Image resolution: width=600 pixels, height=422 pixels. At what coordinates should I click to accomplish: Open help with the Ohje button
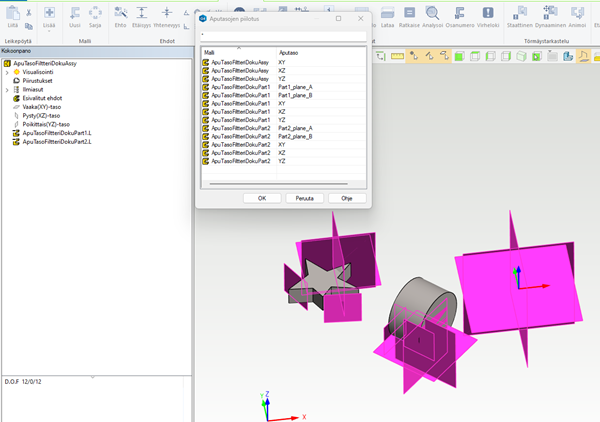click(347, 198)
